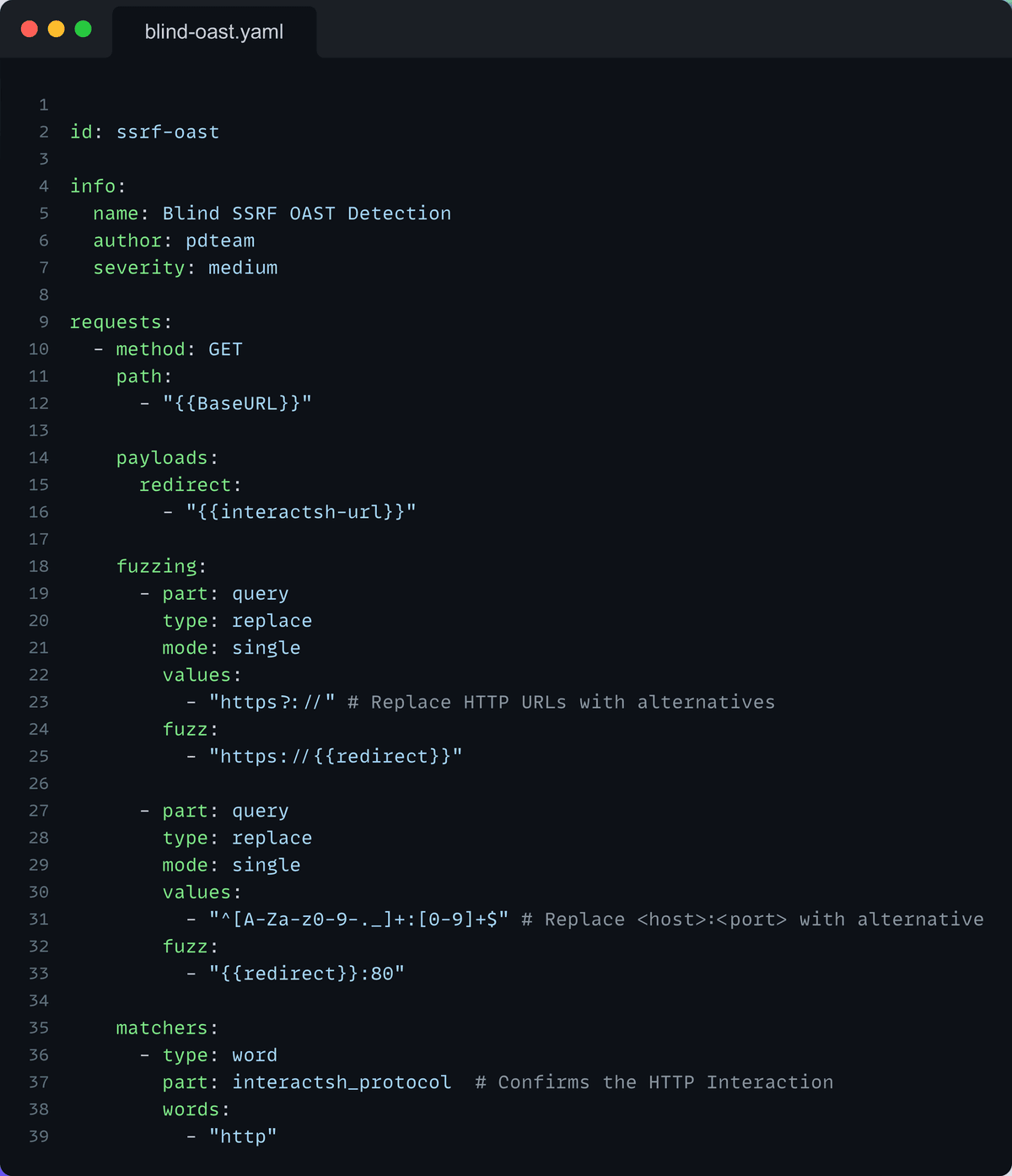
Task: Select the GET method value
Action: point(224,348)
